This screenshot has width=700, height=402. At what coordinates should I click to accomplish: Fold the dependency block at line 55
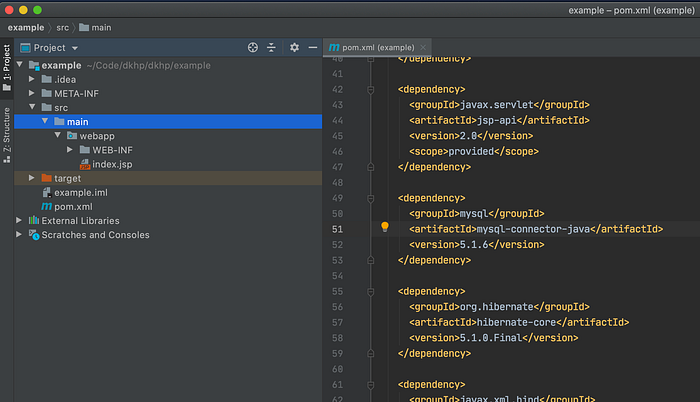click(x=371, y=292)
